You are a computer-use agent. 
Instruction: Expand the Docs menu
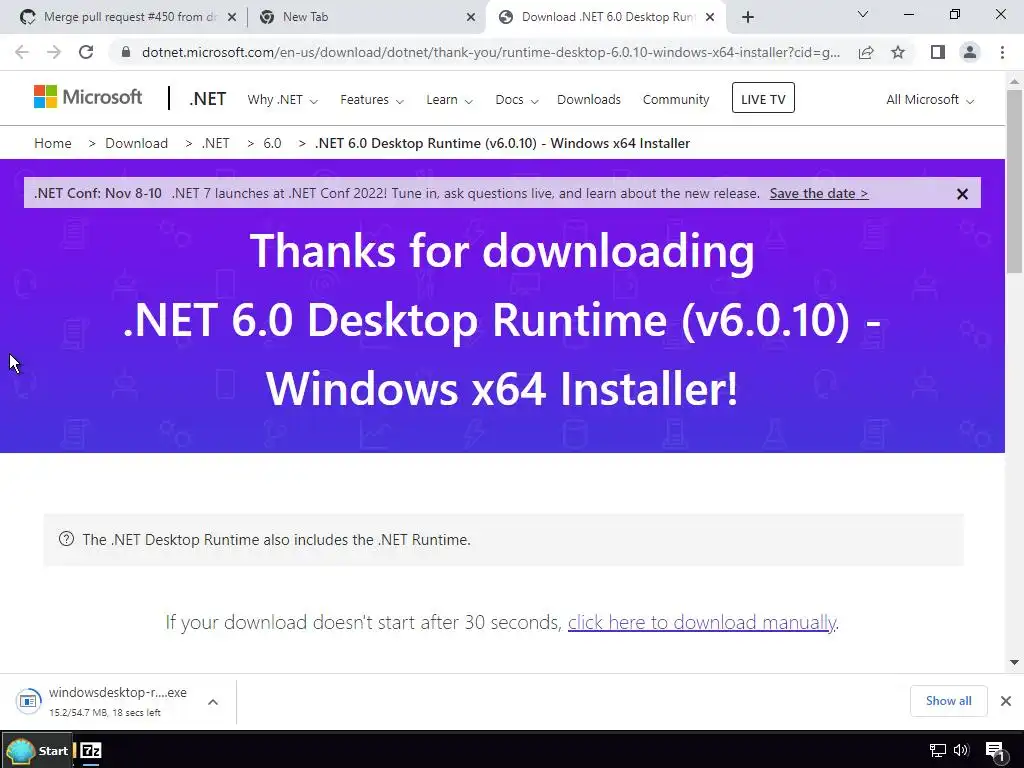coord(517,100)
